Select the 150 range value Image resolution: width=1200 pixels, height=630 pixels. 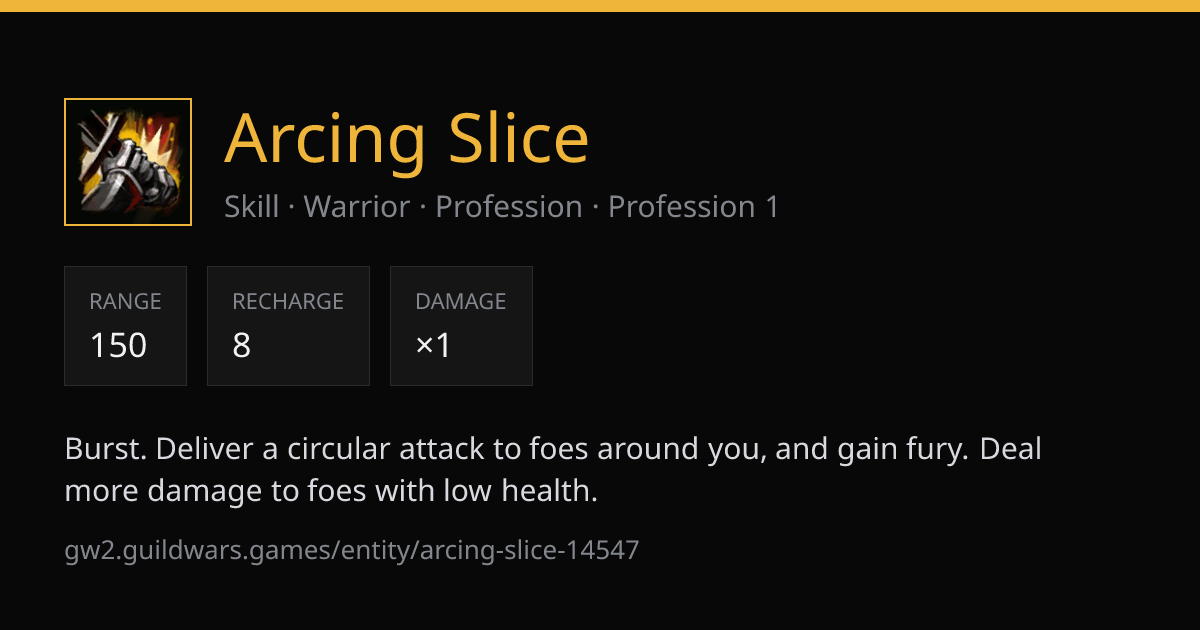click(x=118, y=346)
